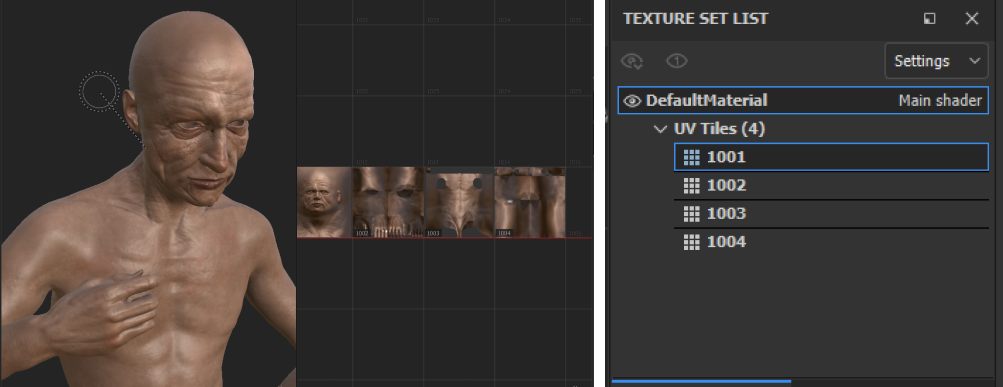This screenshot has width=1003, height=387.
Task: Click the grid icon beside 1004
Action: 691,242
